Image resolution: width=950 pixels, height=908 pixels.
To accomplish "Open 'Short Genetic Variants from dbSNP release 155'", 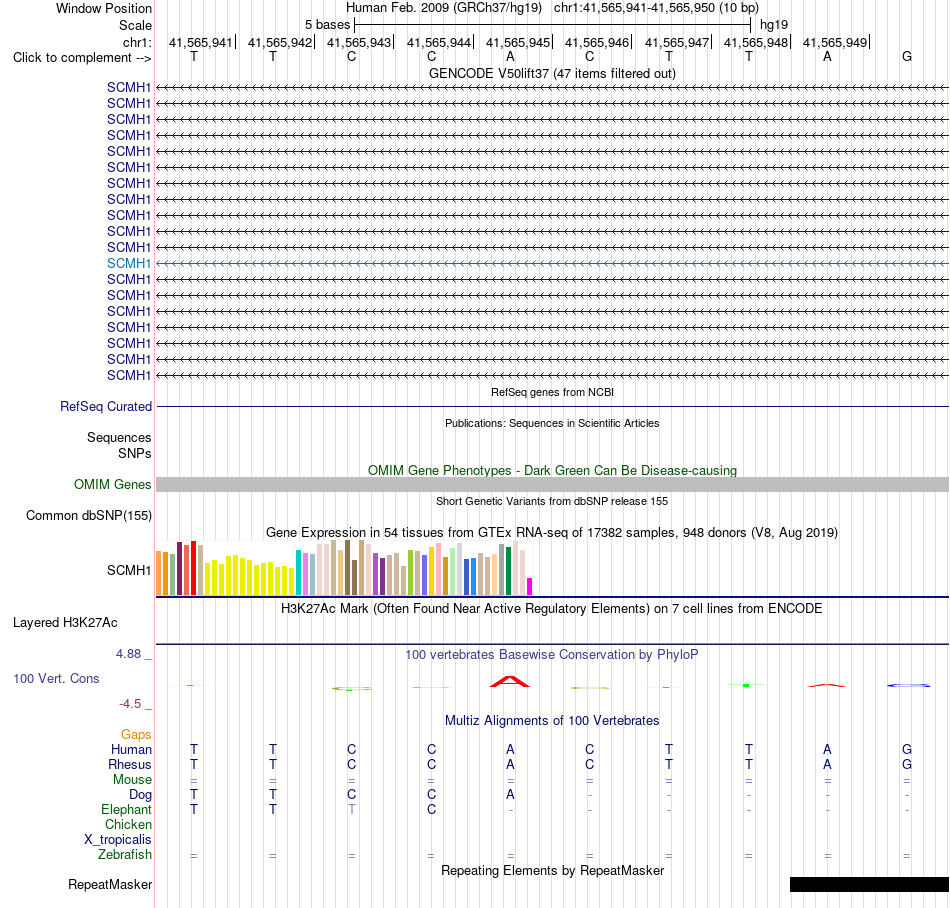I will tap(552, 501).
